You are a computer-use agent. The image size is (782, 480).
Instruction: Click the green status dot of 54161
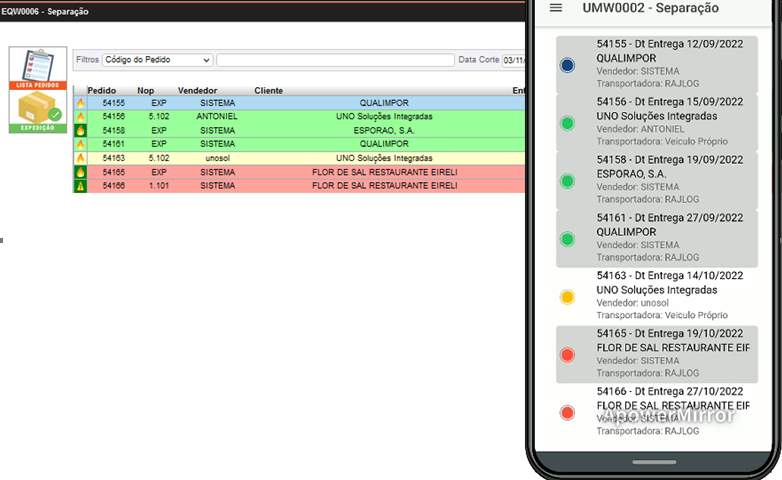pos(567,239)
